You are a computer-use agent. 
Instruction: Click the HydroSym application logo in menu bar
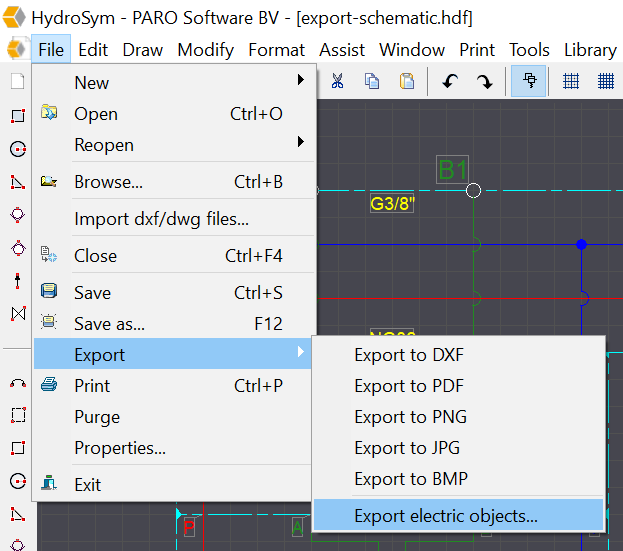tap(17, 49)
